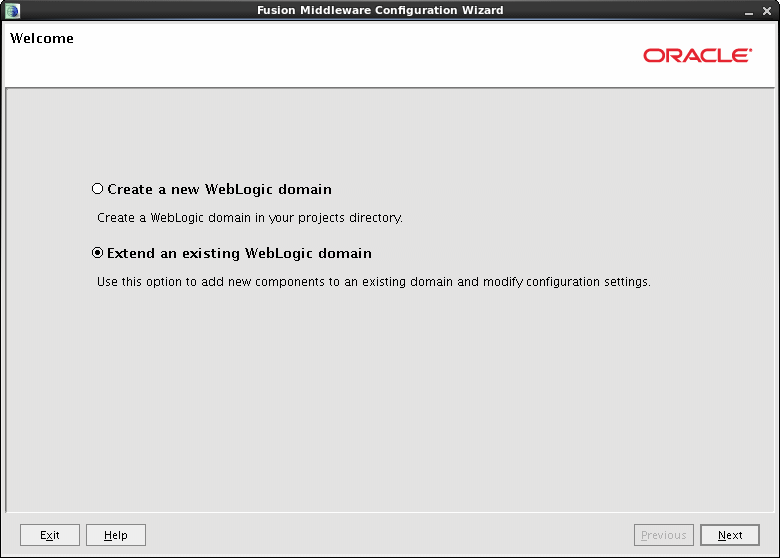Go to the Next wizard step
The image size is (780, 558).
(730, 535)
